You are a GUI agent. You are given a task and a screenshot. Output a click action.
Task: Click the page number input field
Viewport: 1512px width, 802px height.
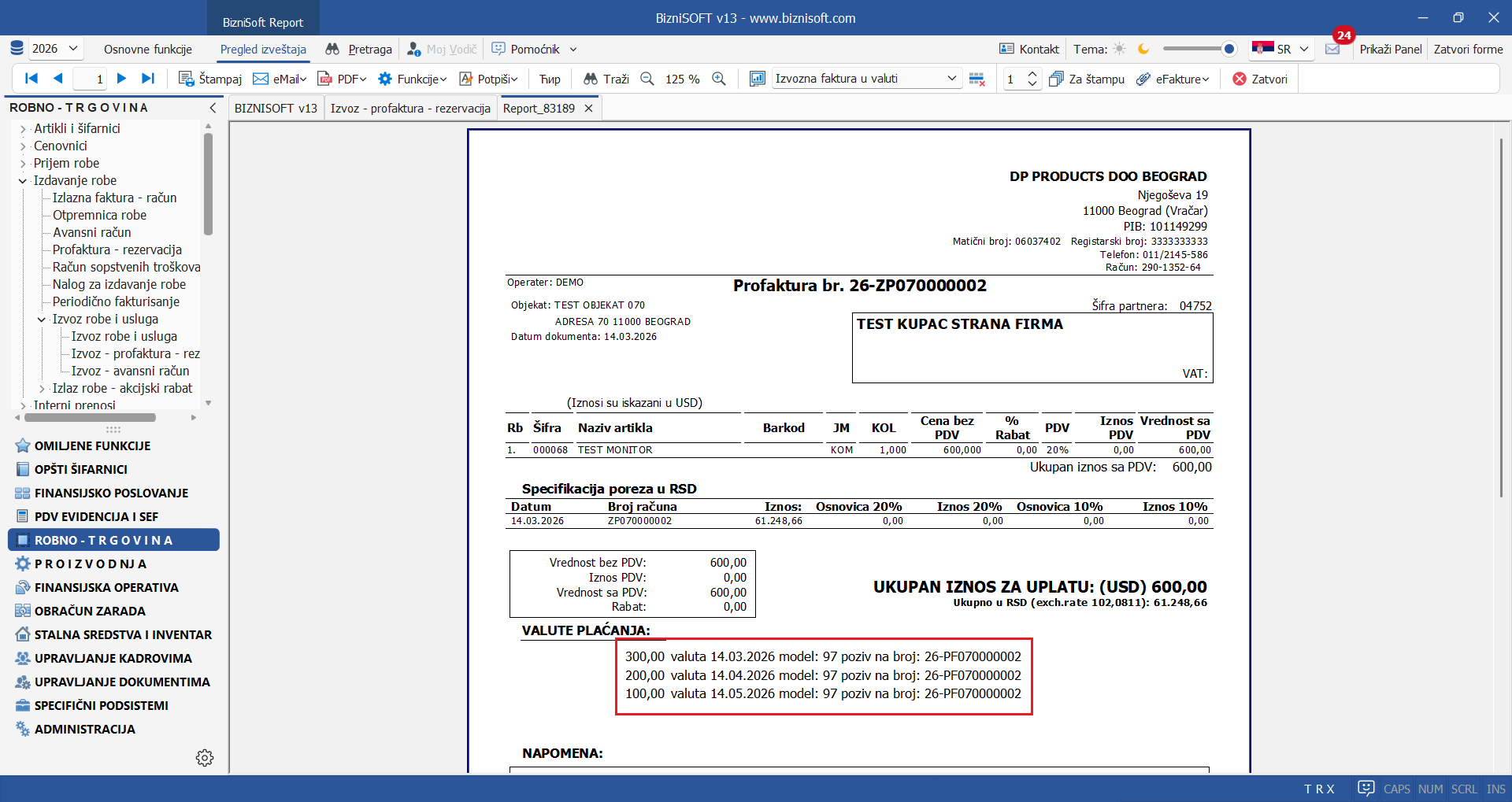click(x=90, y=79)
